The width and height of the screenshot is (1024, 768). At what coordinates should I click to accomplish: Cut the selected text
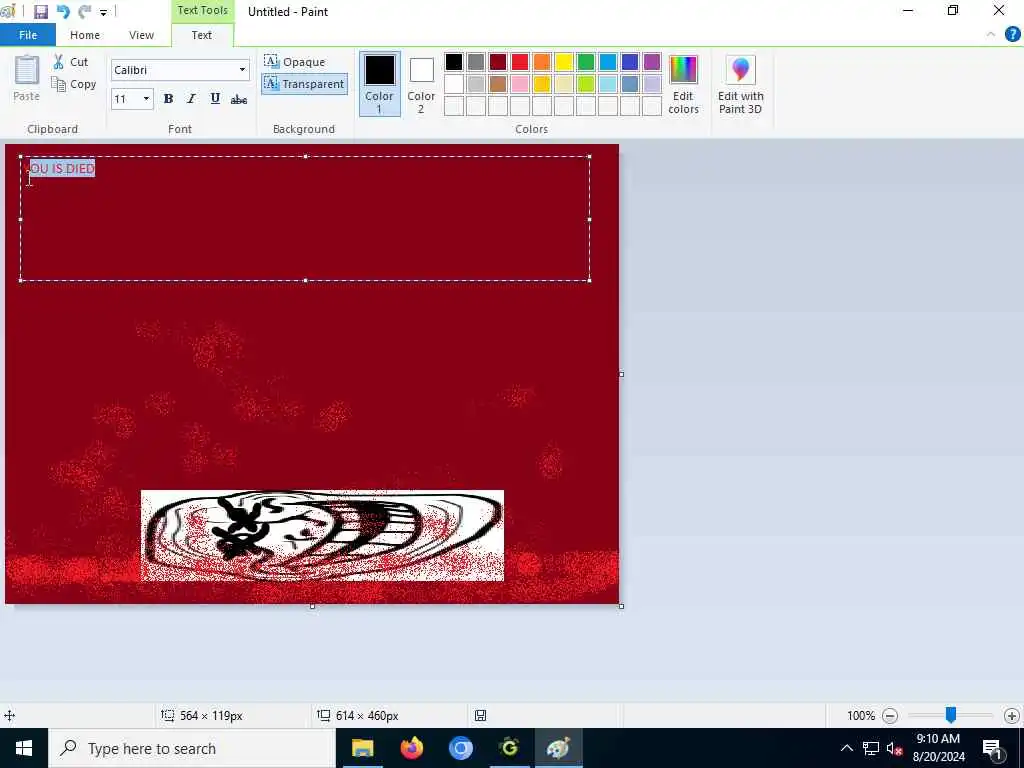pos(71,62)
